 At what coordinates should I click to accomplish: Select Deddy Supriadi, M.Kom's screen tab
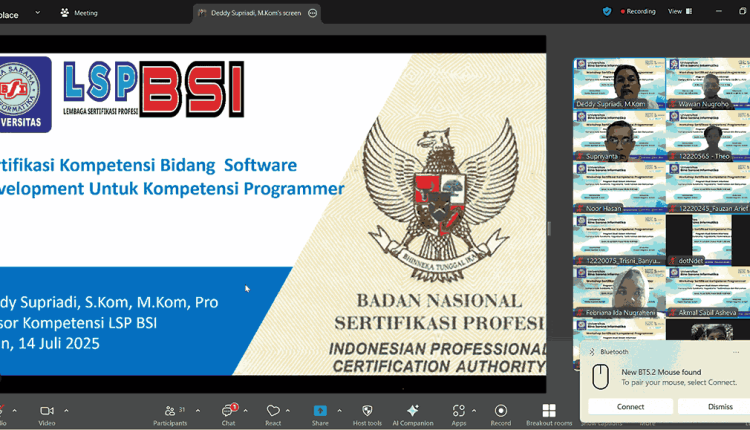tap(256, 13)
